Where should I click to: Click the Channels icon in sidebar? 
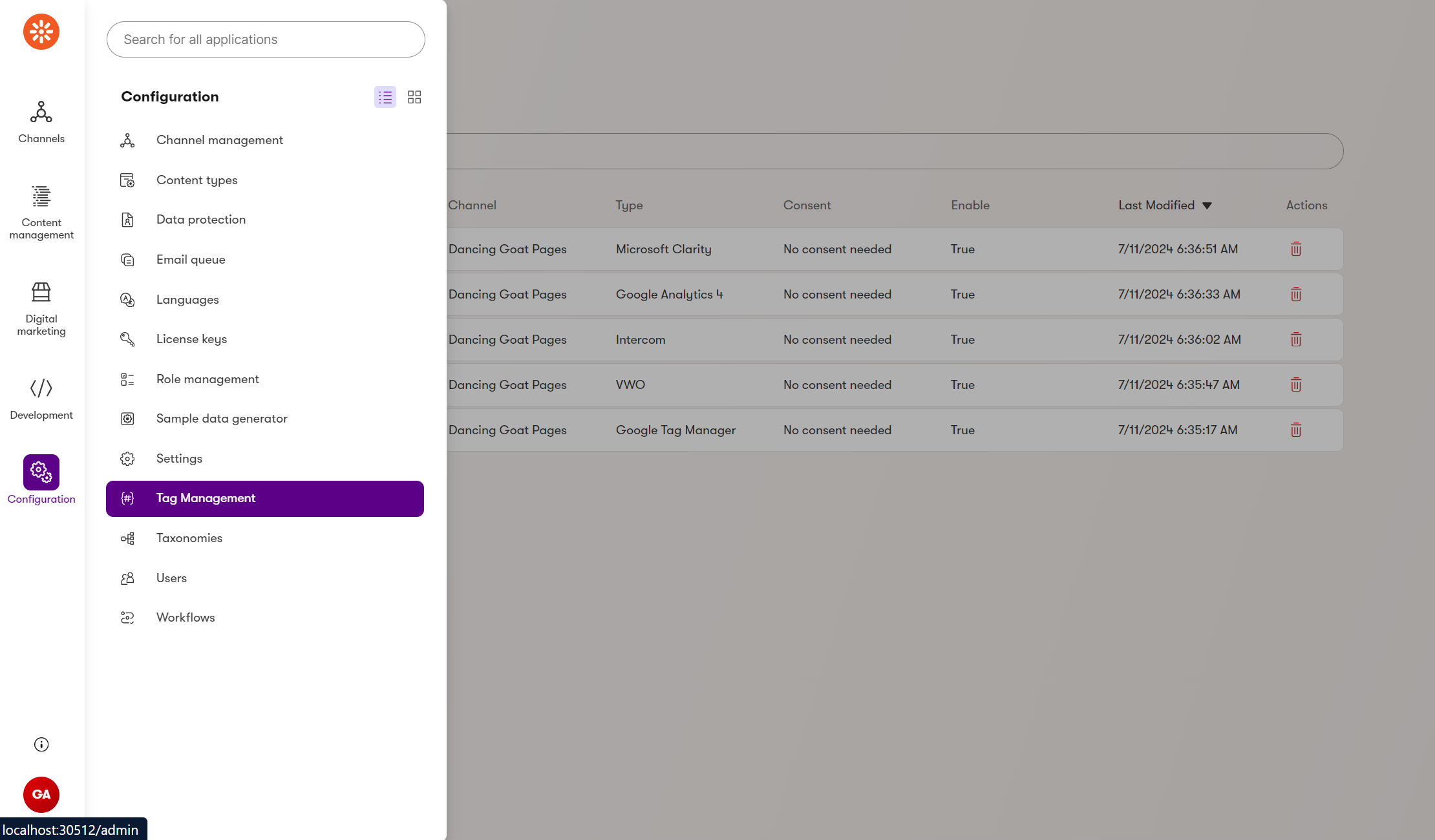(x=41, y=112)
